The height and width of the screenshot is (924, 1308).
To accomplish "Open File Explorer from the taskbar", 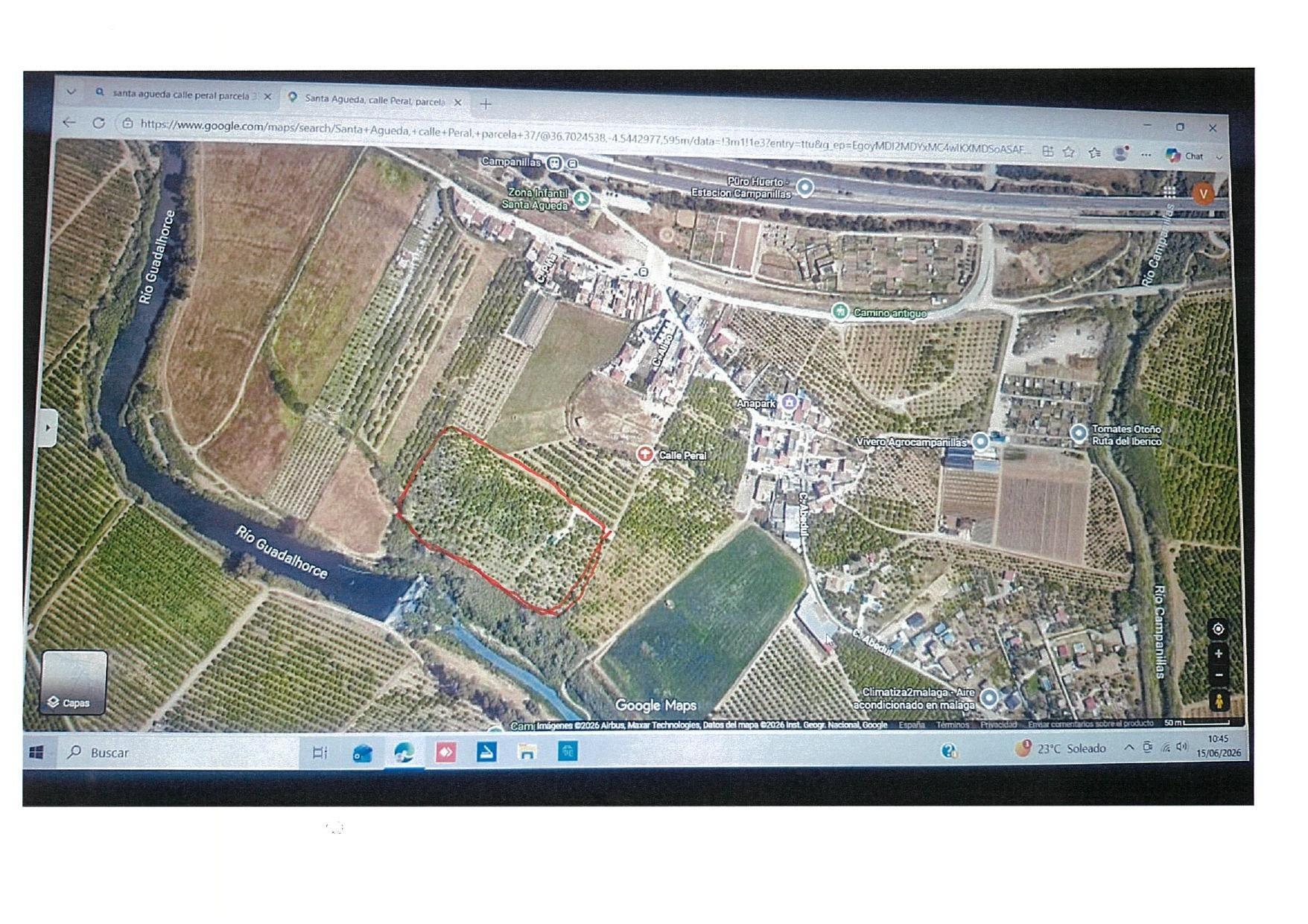I will [527, 752].
